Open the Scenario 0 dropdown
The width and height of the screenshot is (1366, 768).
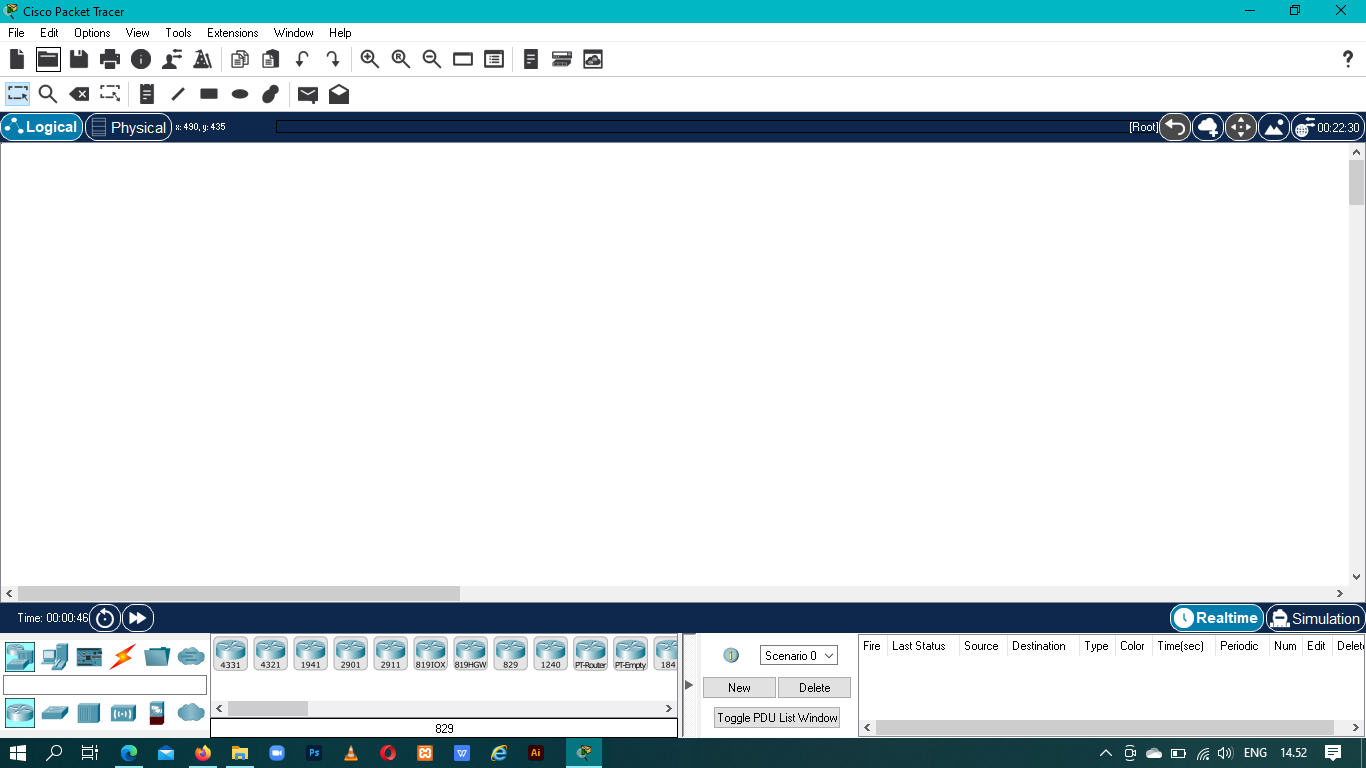(x=799, y=656)
